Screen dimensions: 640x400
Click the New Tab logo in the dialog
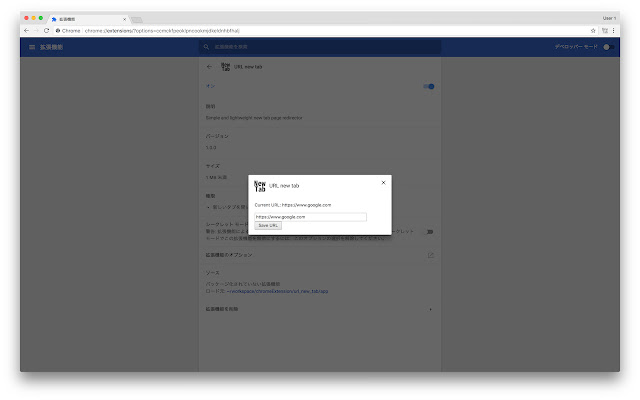(x=260, y=186)
